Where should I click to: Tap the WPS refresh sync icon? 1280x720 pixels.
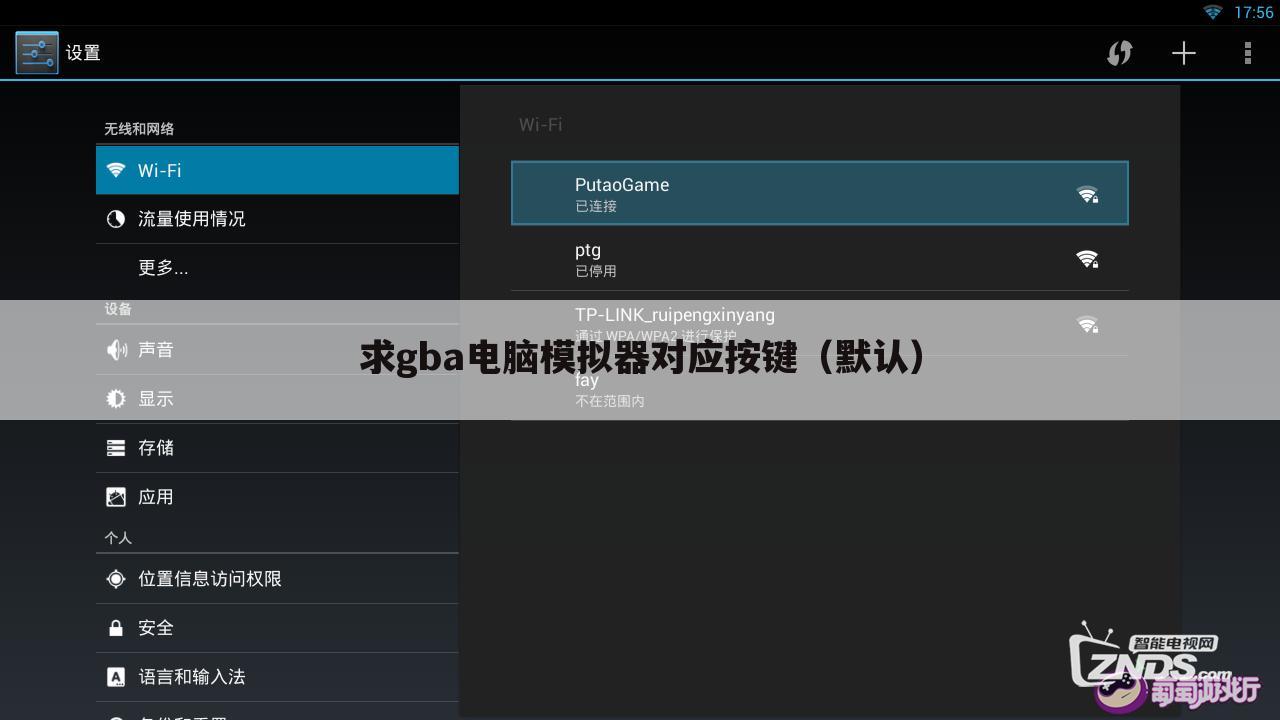[x=1119, y=53]
